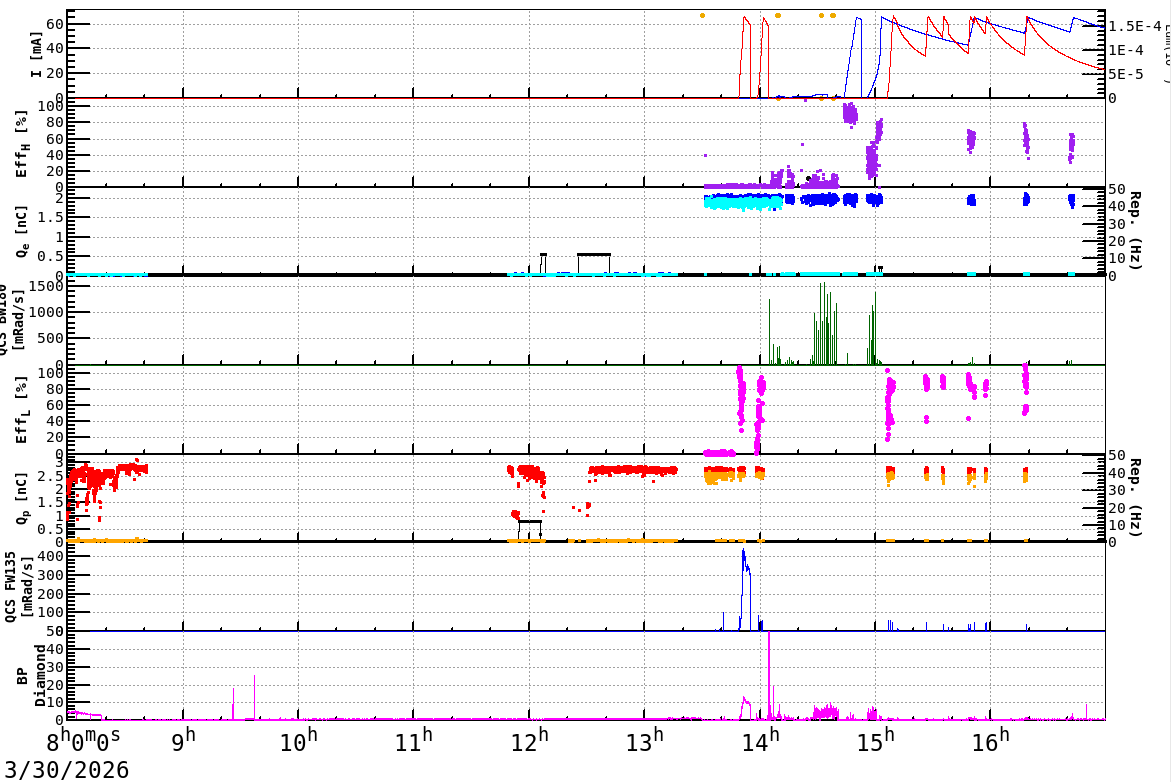The height and width of the screenshot is (782, 1172).
Task: Click the 12h time axis label
Action: [x=529, y=741]
